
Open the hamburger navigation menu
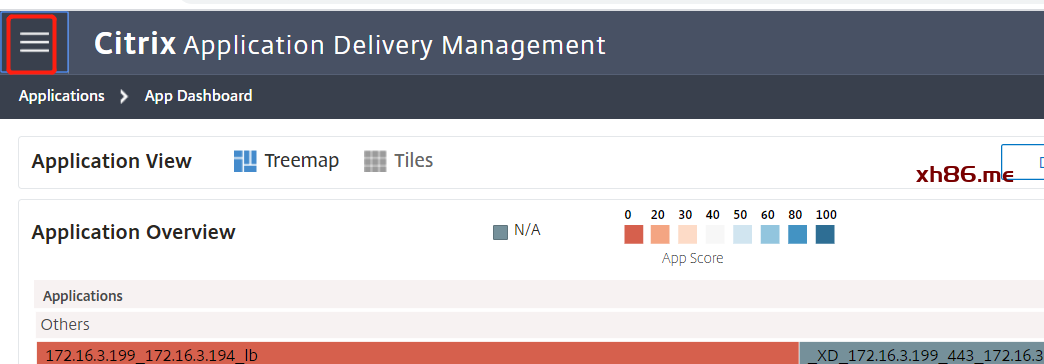[x=34, y=43]
